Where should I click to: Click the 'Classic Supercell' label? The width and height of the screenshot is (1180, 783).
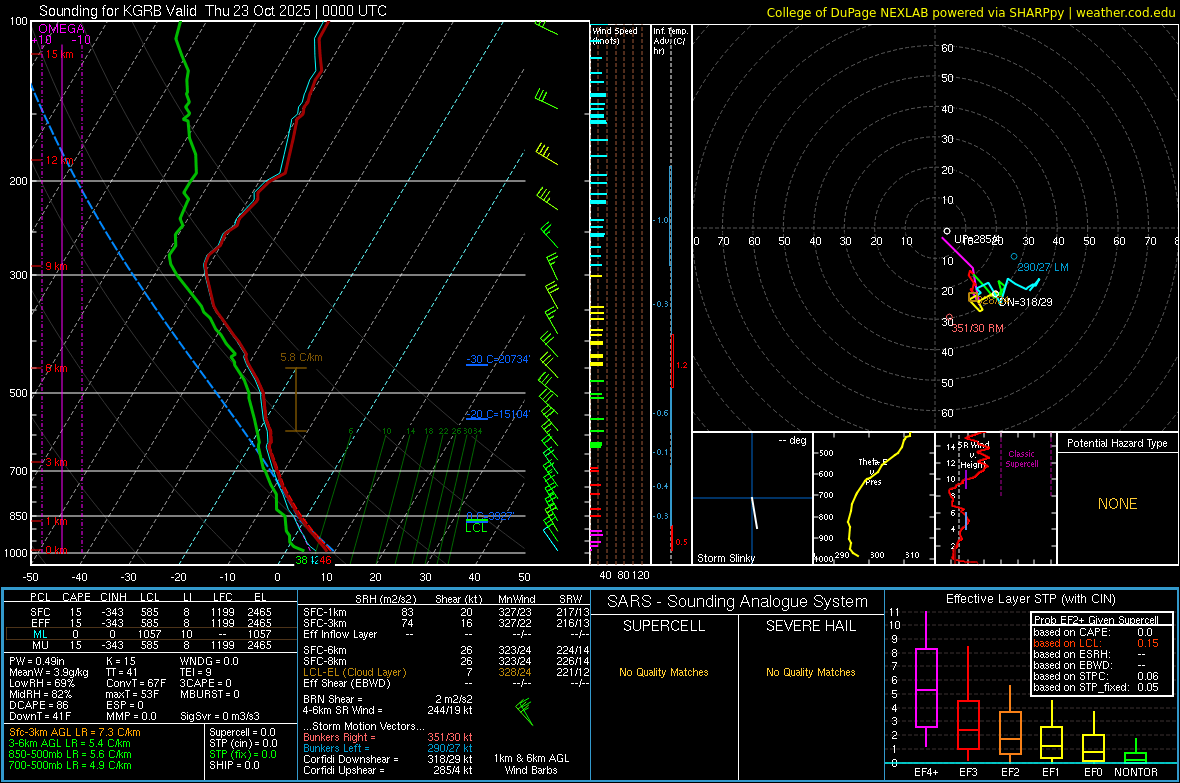click(1021, 459)
